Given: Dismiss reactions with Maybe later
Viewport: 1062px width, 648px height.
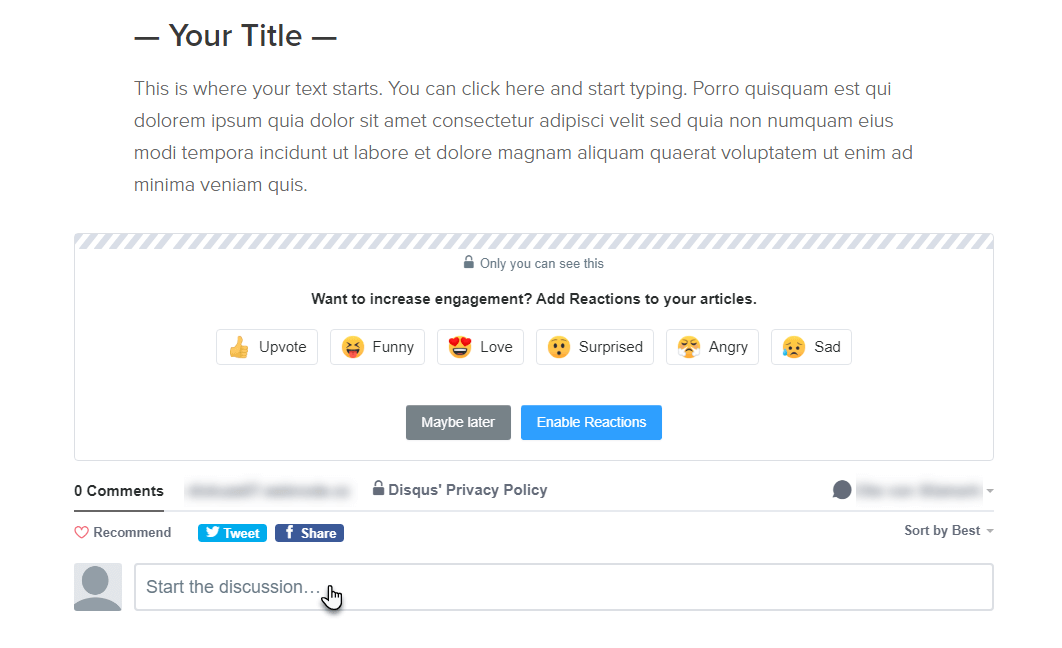Looking at the screenshot, I should tap(458, 422).
